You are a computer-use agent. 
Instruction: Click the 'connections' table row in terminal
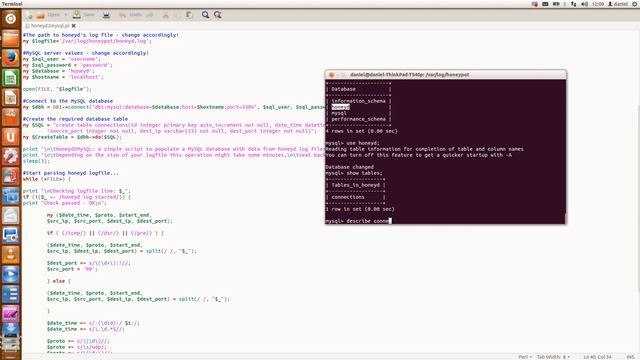(348, 197)
